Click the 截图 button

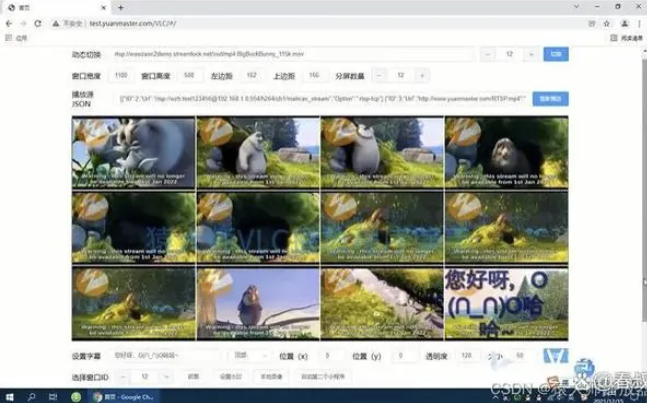pos(193,377)
